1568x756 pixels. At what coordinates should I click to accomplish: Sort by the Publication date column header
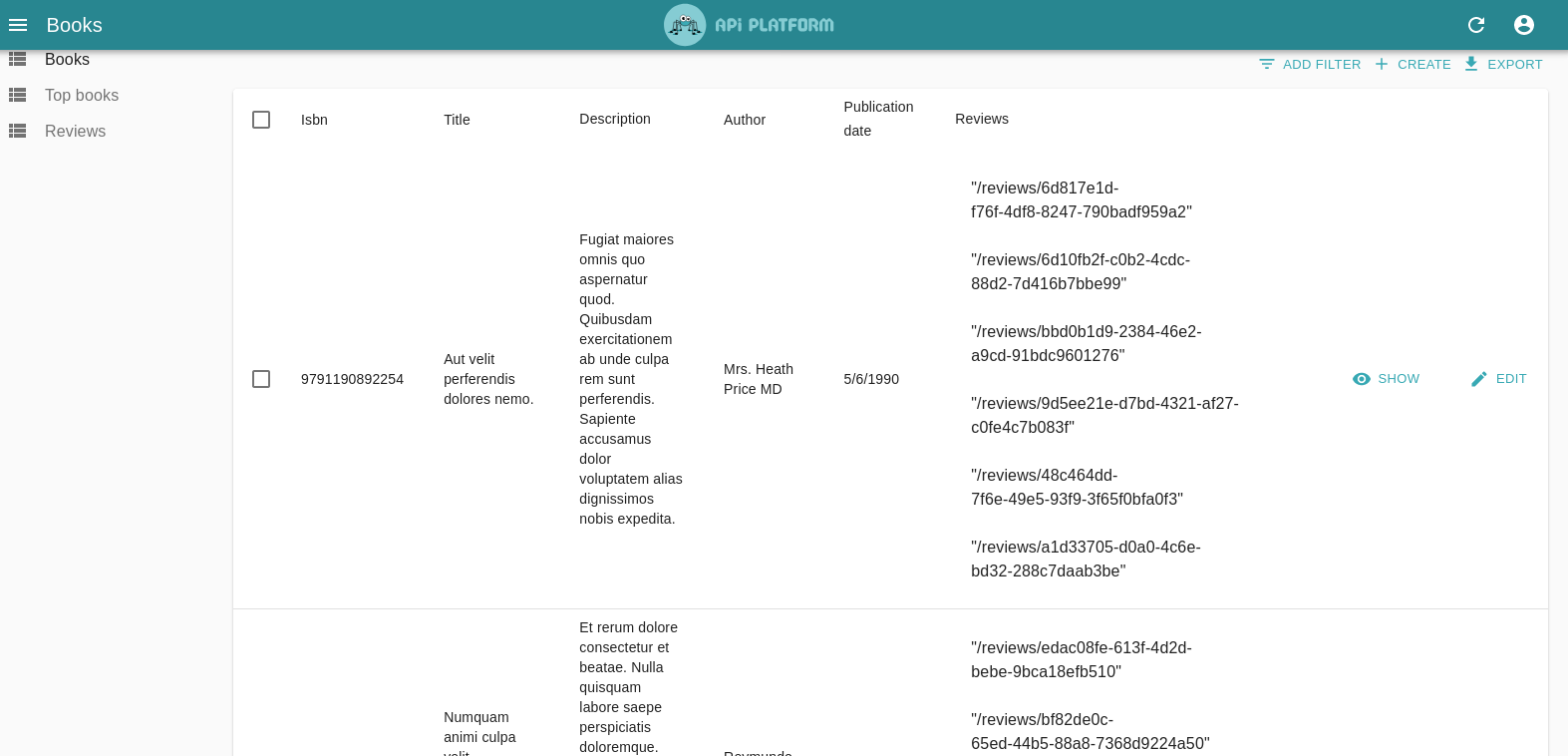(878, 119)
